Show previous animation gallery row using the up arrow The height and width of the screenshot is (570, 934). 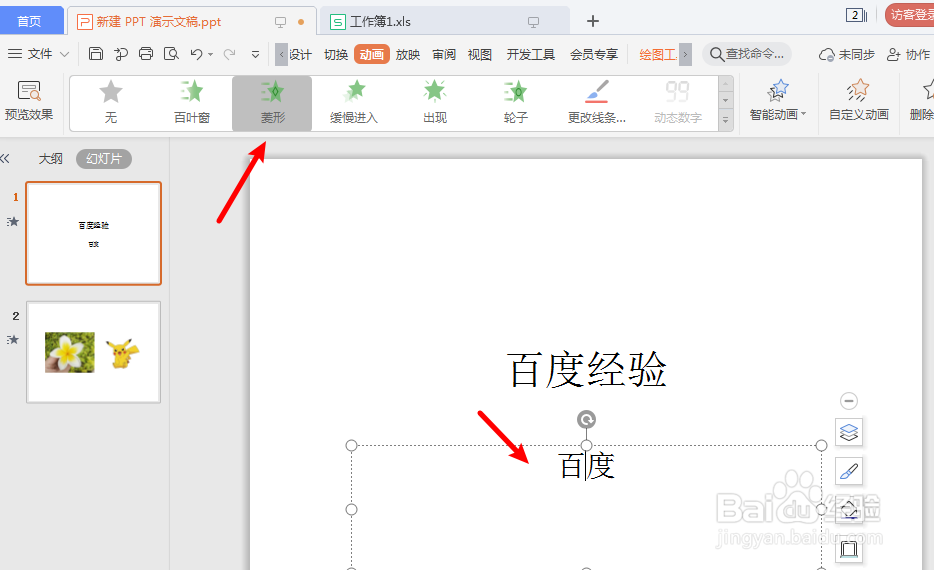[726, 84]
